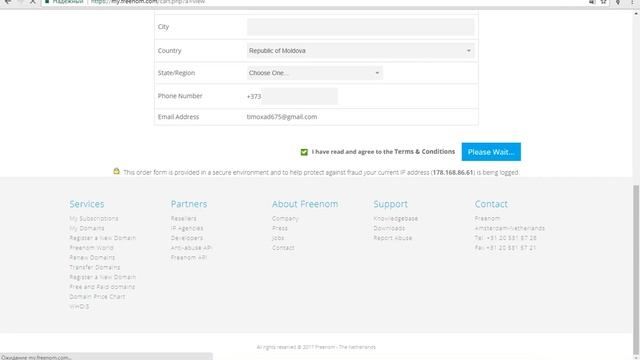
Task: Expand the State/Region Choose One dropdown
Action: 315,73
